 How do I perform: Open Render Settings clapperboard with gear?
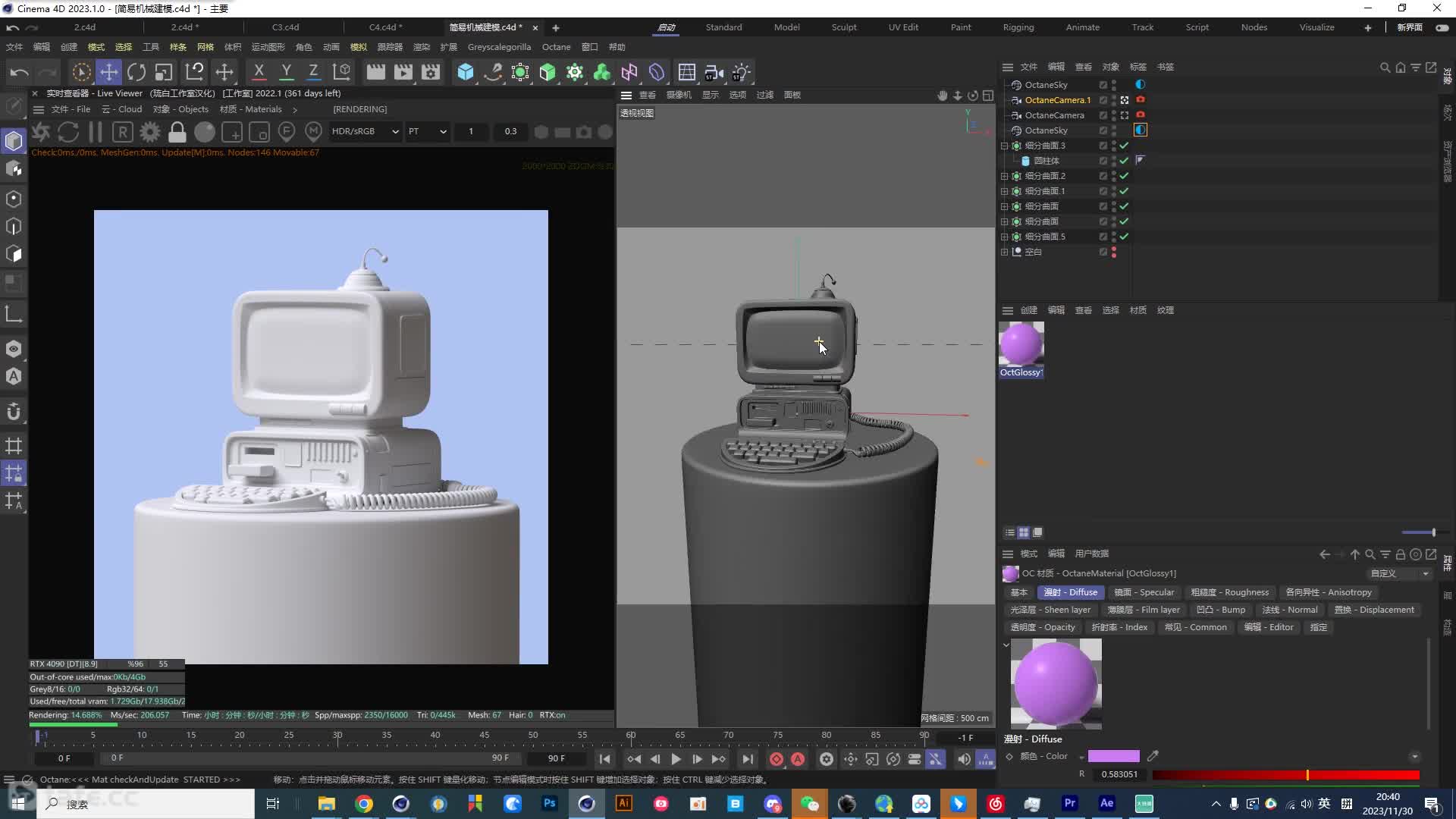[431, 72]
